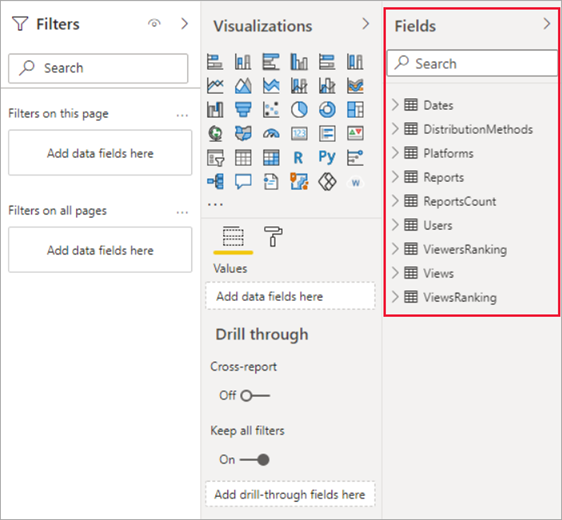Select the custom W visual

[x=355, y=183]
